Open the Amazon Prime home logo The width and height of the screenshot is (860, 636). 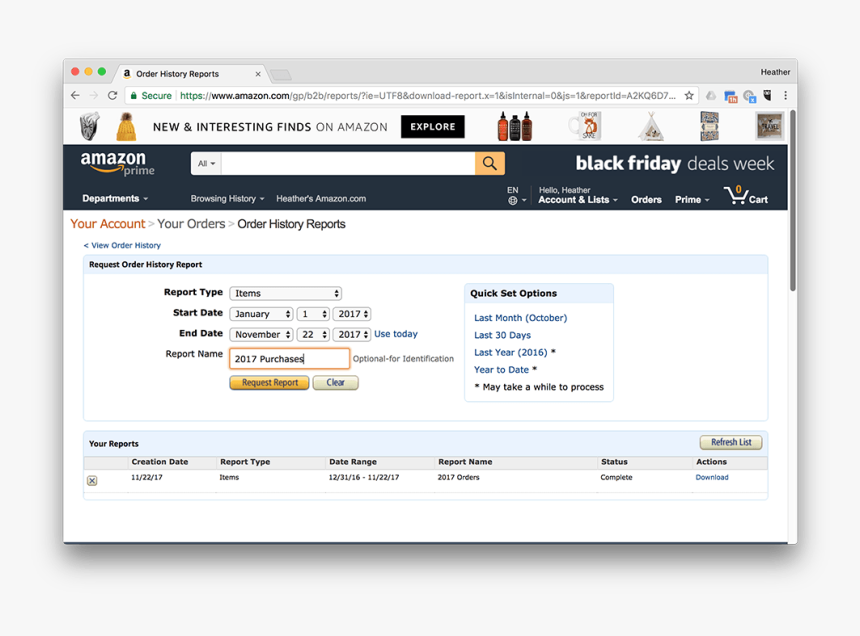[x=115, y=162]
